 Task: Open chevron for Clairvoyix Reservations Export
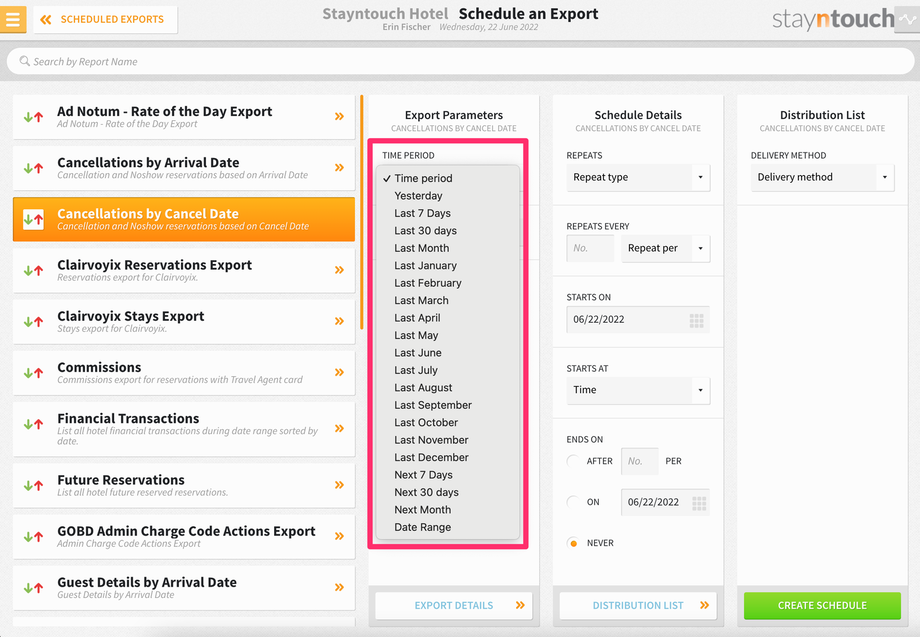point(339,270)
